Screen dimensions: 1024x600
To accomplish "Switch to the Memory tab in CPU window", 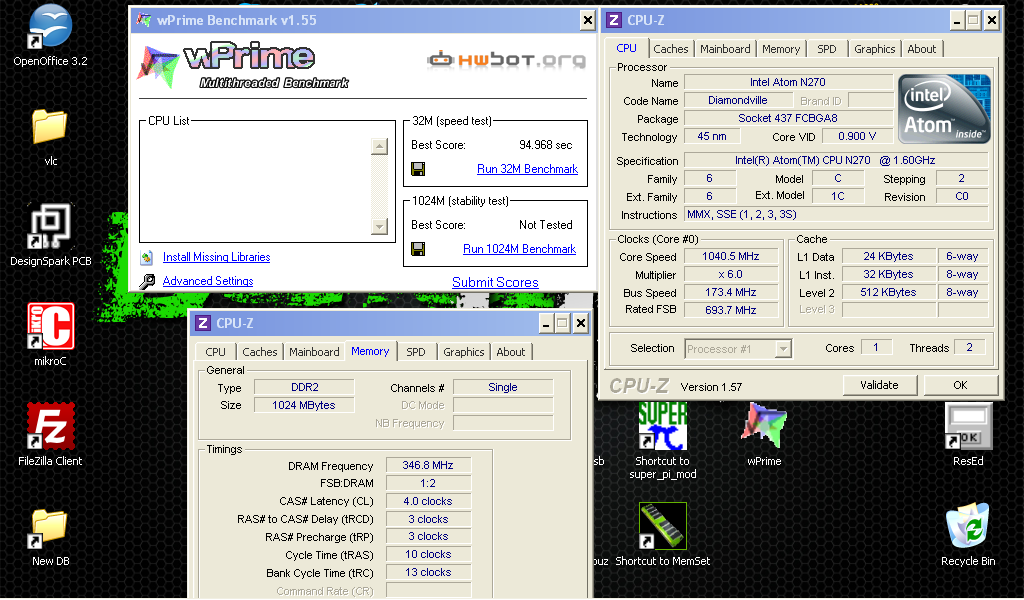I will [780, 49].
